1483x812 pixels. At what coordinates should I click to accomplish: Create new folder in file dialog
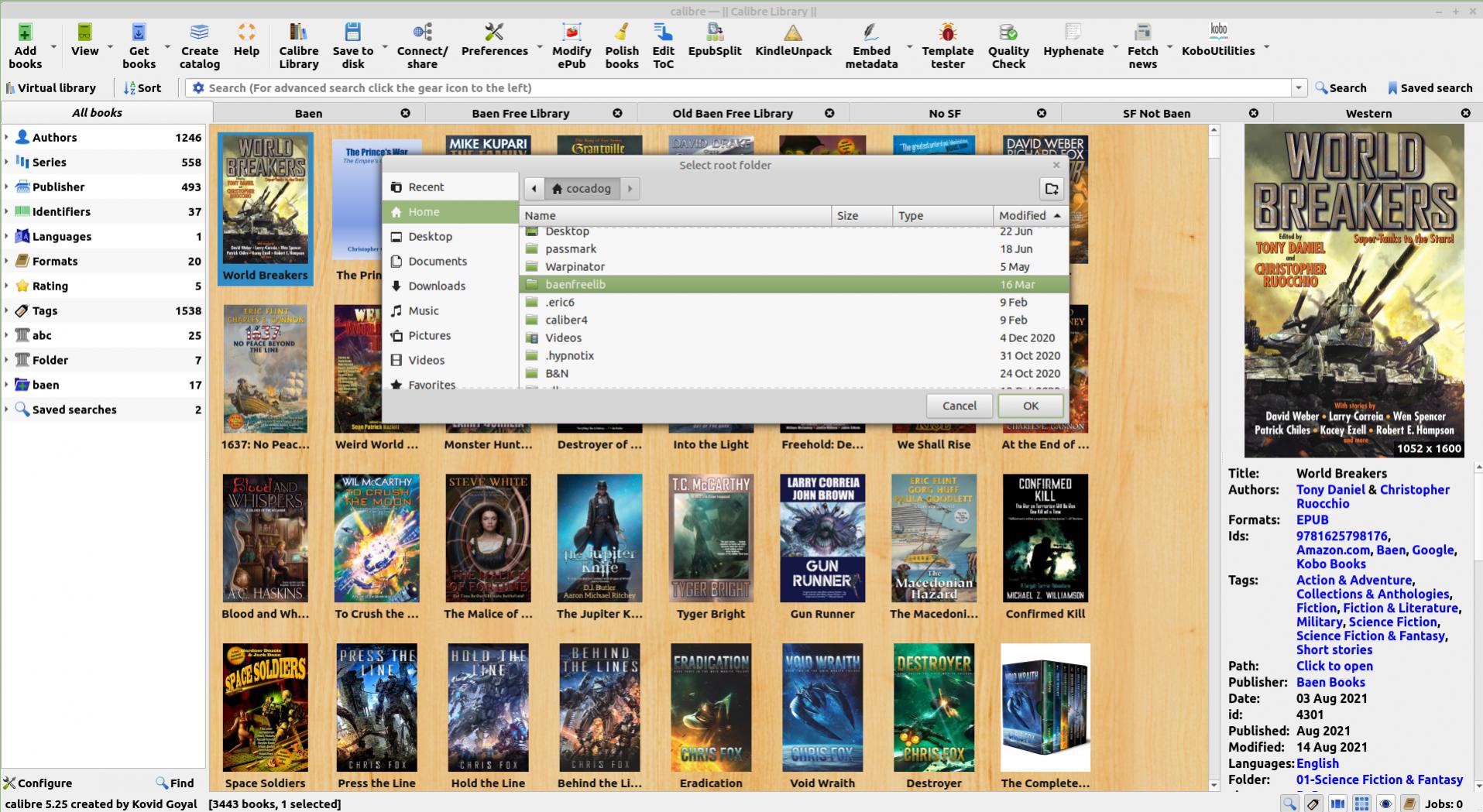pyautogui.click(x=1051, y=188)
